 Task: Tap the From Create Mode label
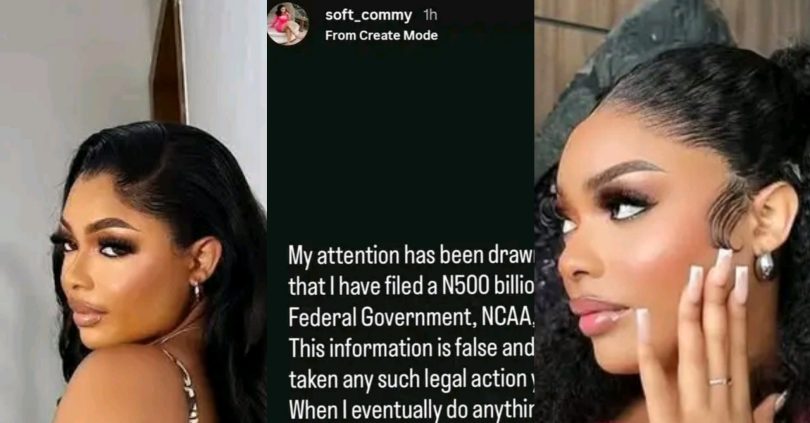(381, 36)
